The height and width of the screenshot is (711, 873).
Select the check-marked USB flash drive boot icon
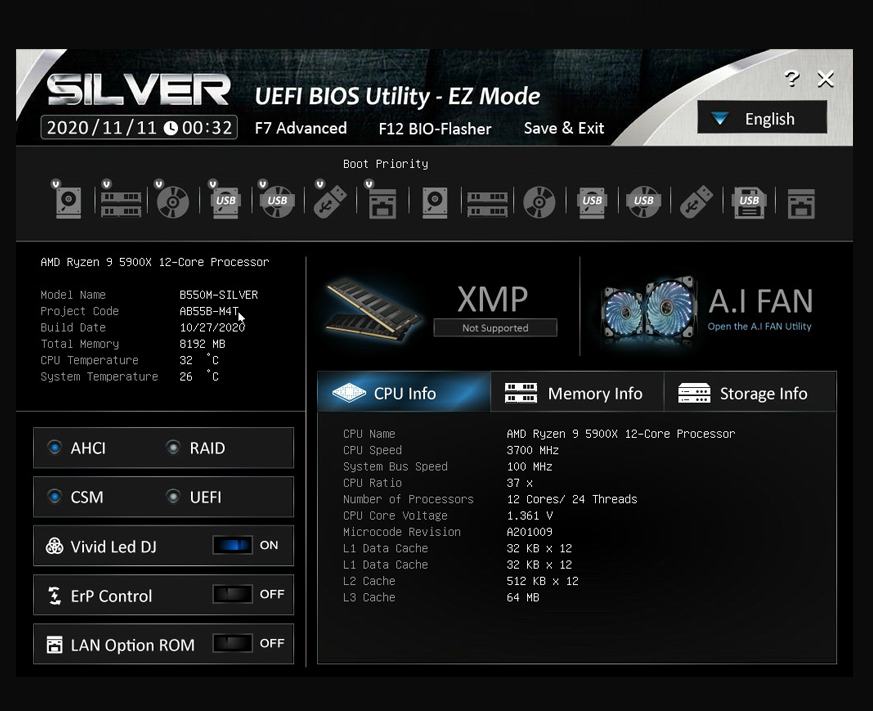pyautogui.click(x=329, y=202)
